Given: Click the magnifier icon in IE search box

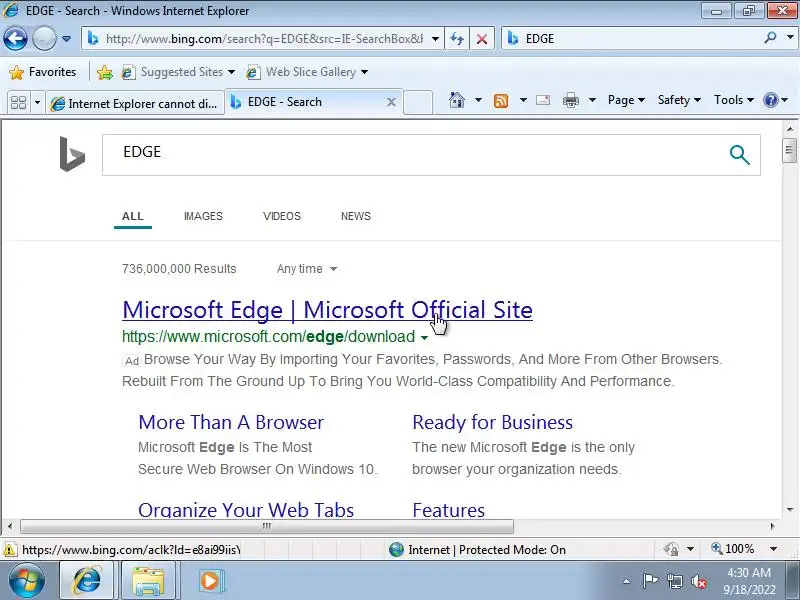Looking at the screenshot, I should point(770,38).
